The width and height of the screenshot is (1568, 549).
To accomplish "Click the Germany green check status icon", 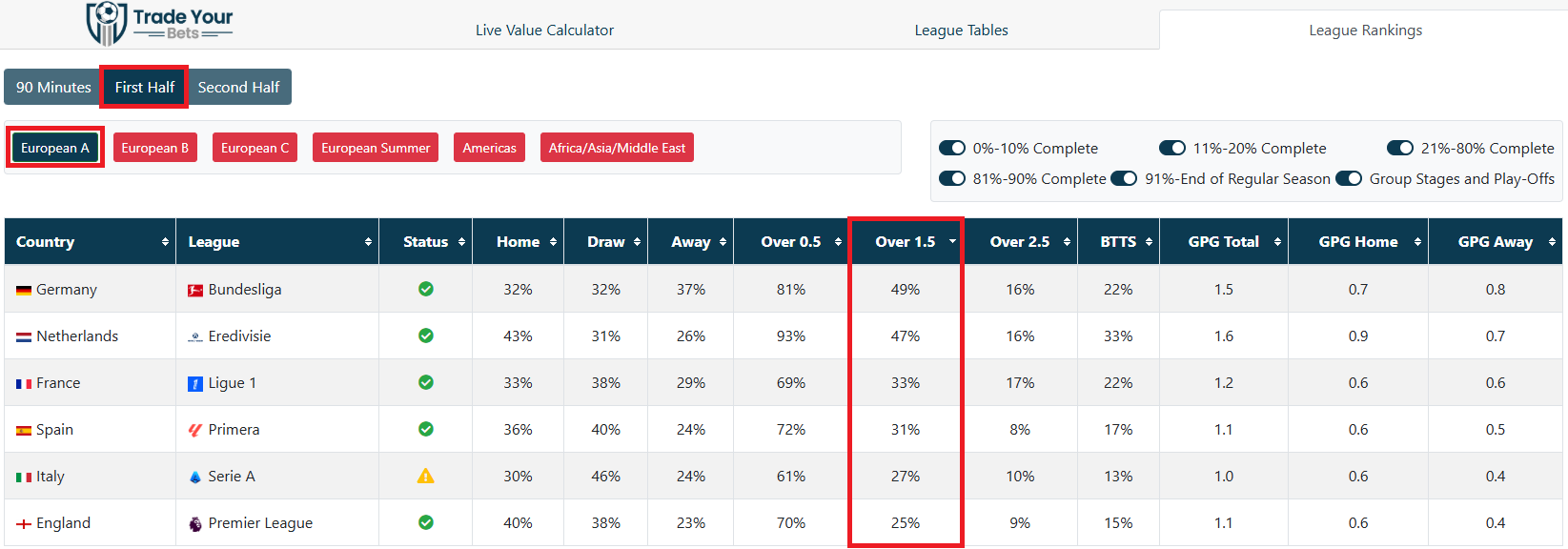I will tap(426, 289).
